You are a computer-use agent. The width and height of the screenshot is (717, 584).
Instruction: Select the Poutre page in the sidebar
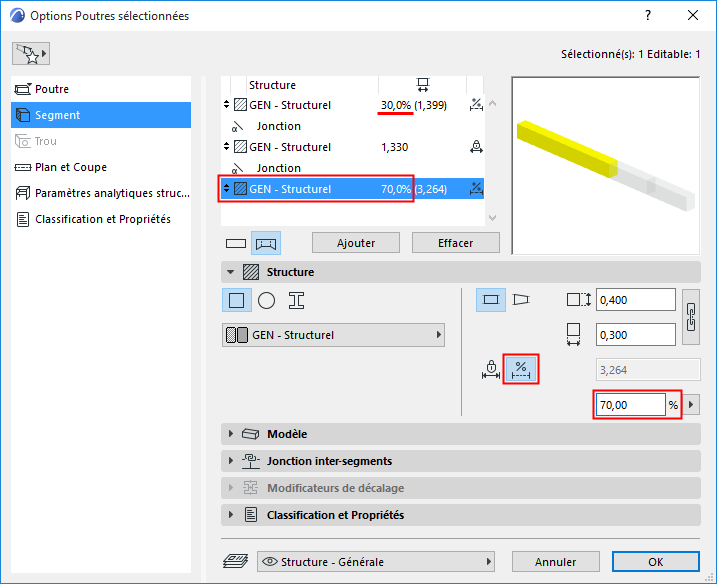[101, 89]
